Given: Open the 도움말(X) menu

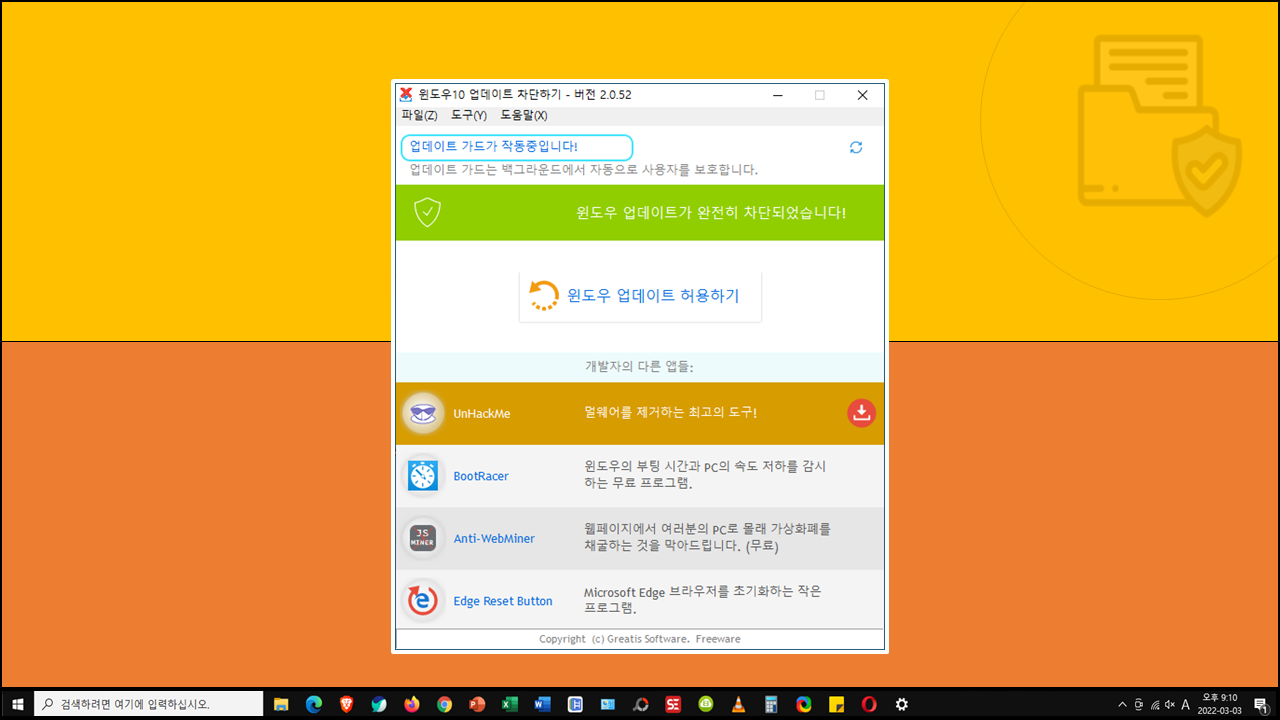Looking at the screenshot, I should pyautogui.click(x=524, y=116).
